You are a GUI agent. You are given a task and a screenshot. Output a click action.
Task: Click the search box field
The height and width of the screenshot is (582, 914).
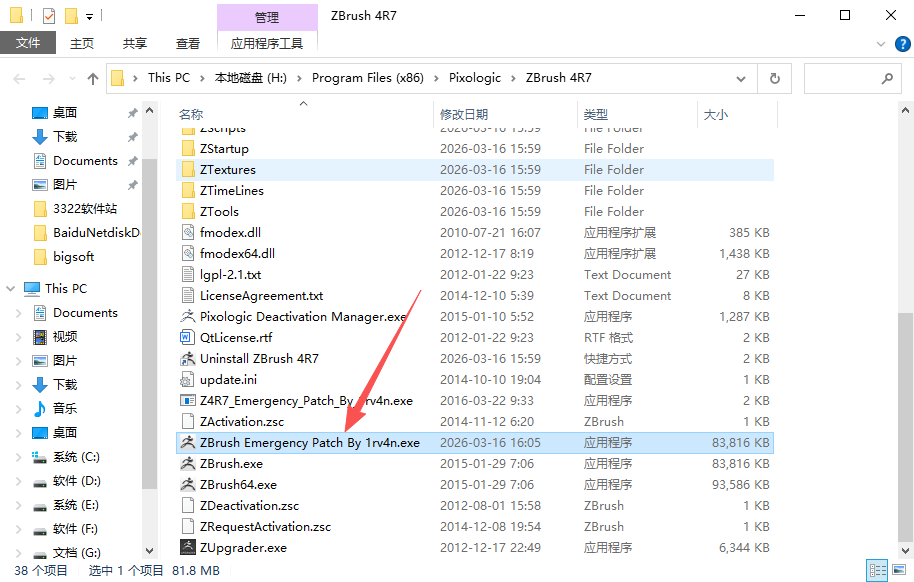click(x=852, y=78)
